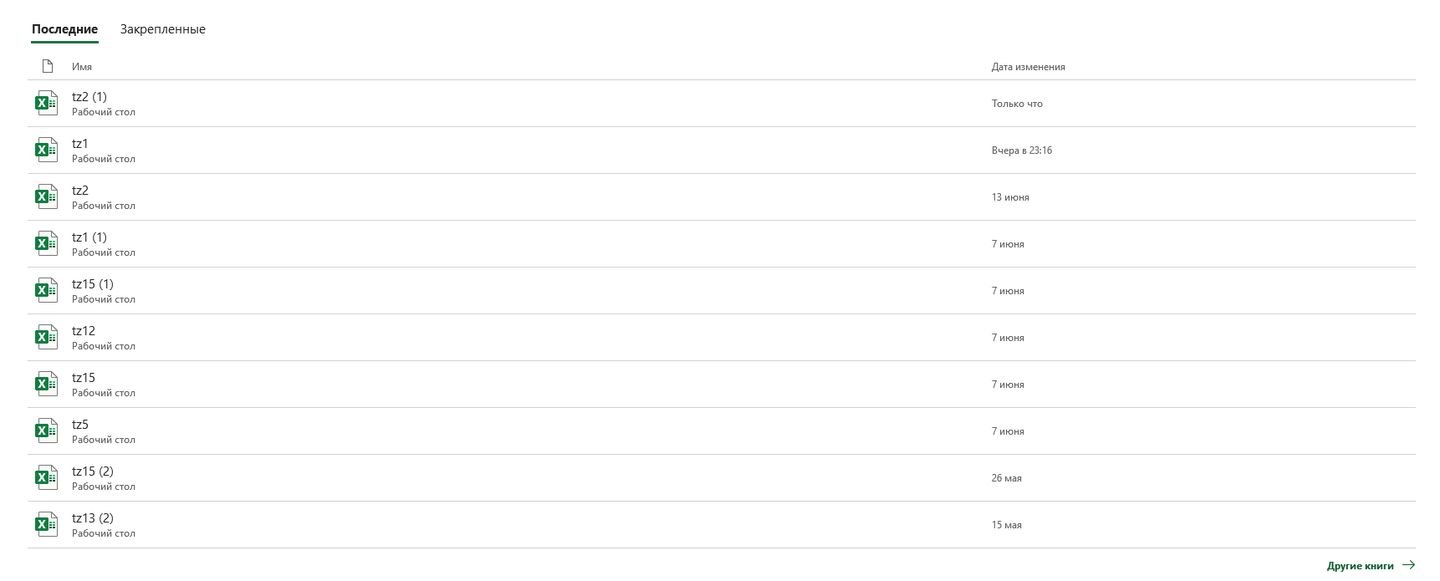Open the tz1 (1) file entry
Image resolution: width=1440 pixels, height=581 pixels.
pyautogui.click(x=721, y=244)
